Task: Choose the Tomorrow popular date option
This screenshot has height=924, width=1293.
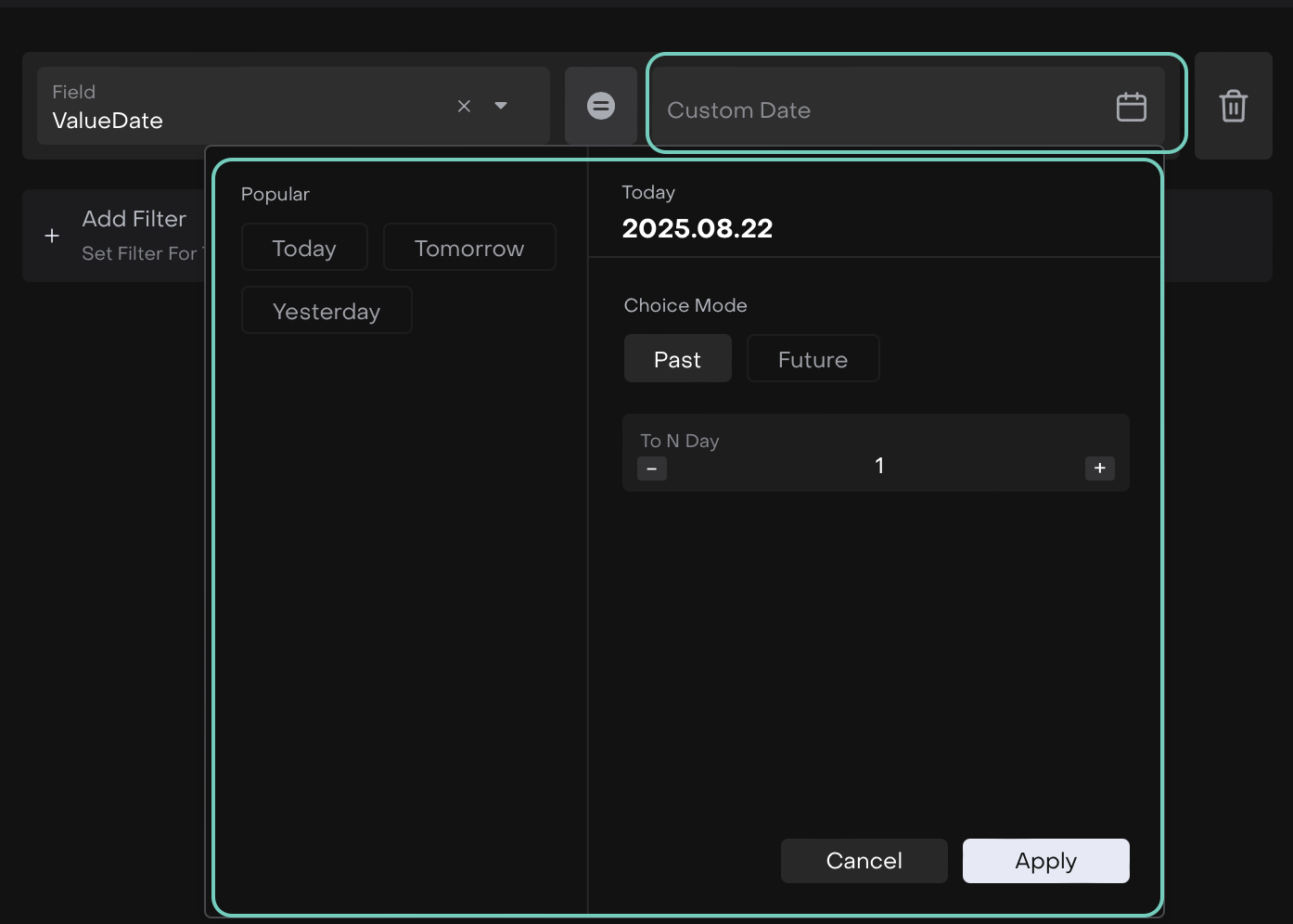Action: coord(469,248)
